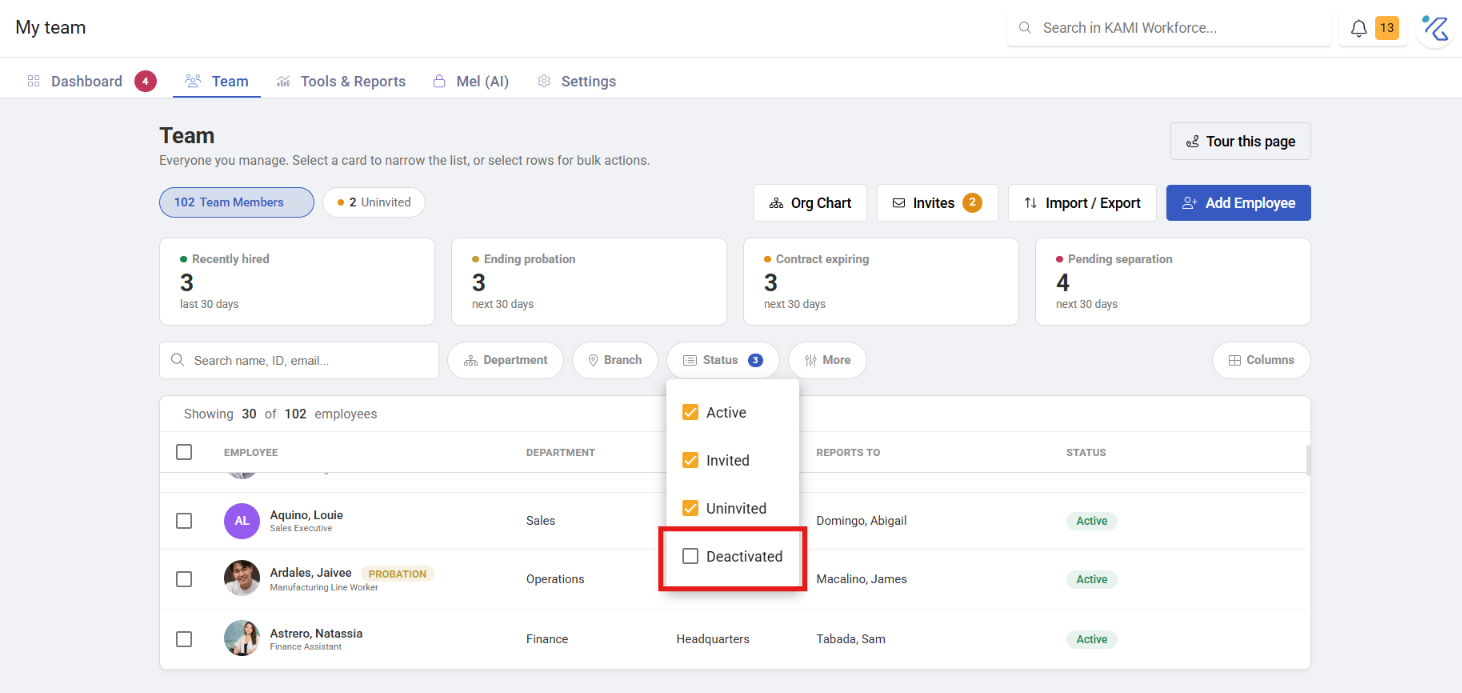The width and height of the screenshot is (1462, 693).
Task: Click the Add Employee button
Action: 1238,203
